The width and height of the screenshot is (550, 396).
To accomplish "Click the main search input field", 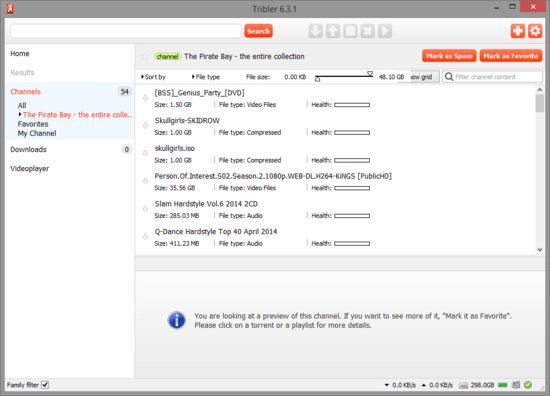I will [126, 31].
